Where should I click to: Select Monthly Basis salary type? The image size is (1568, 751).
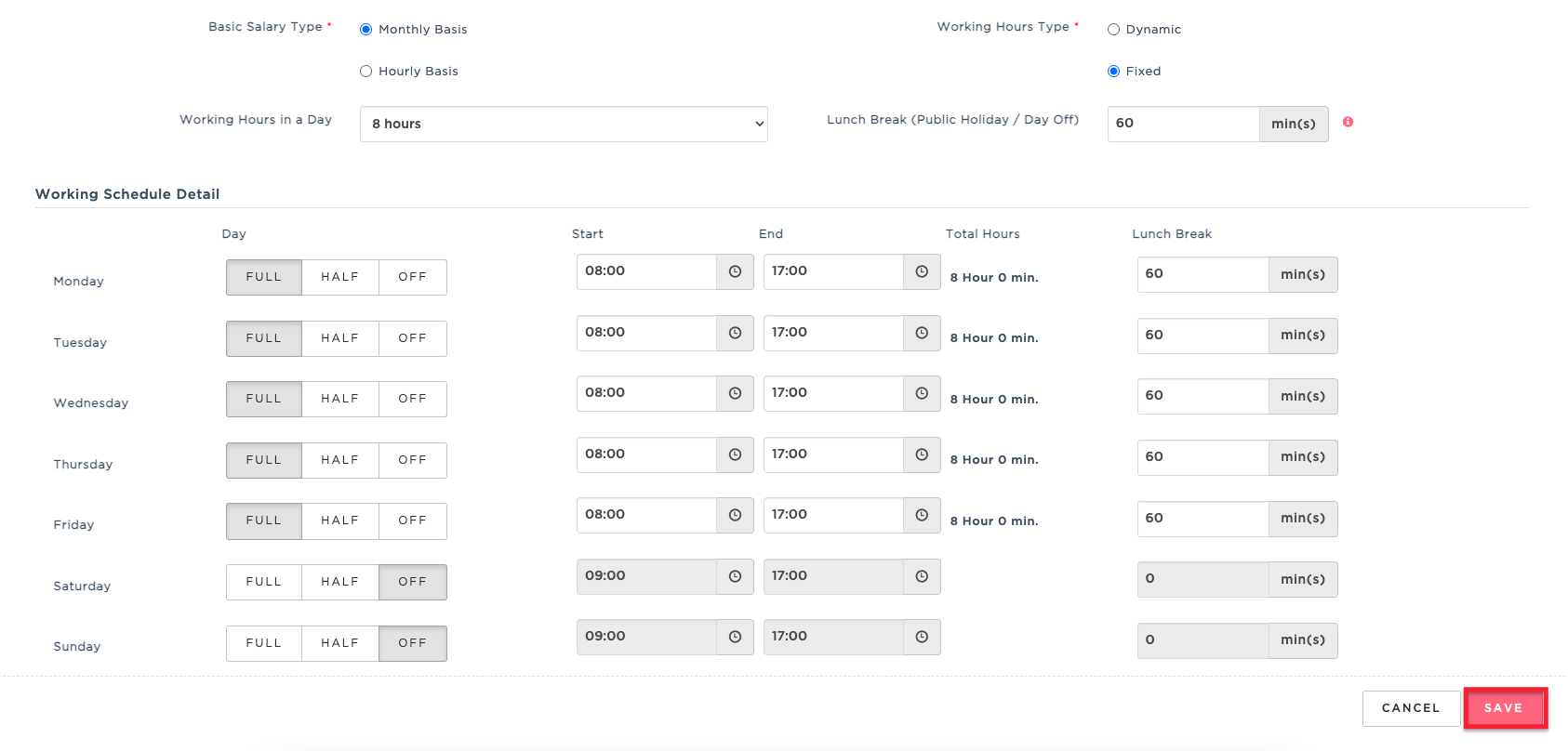tap(366, 30)
